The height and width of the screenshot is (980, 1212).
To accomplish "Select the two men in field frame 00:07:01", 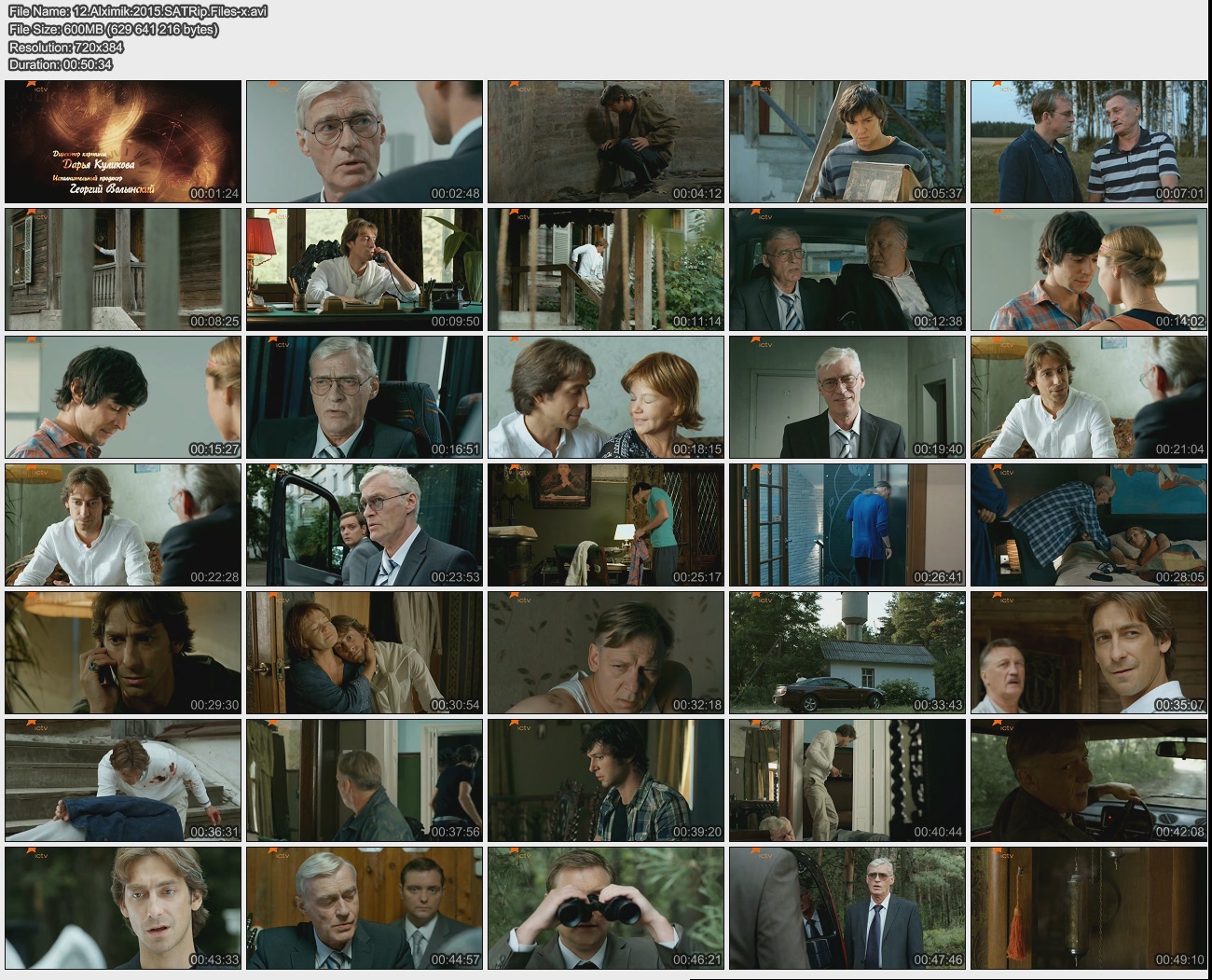I will coord(1089,142).
